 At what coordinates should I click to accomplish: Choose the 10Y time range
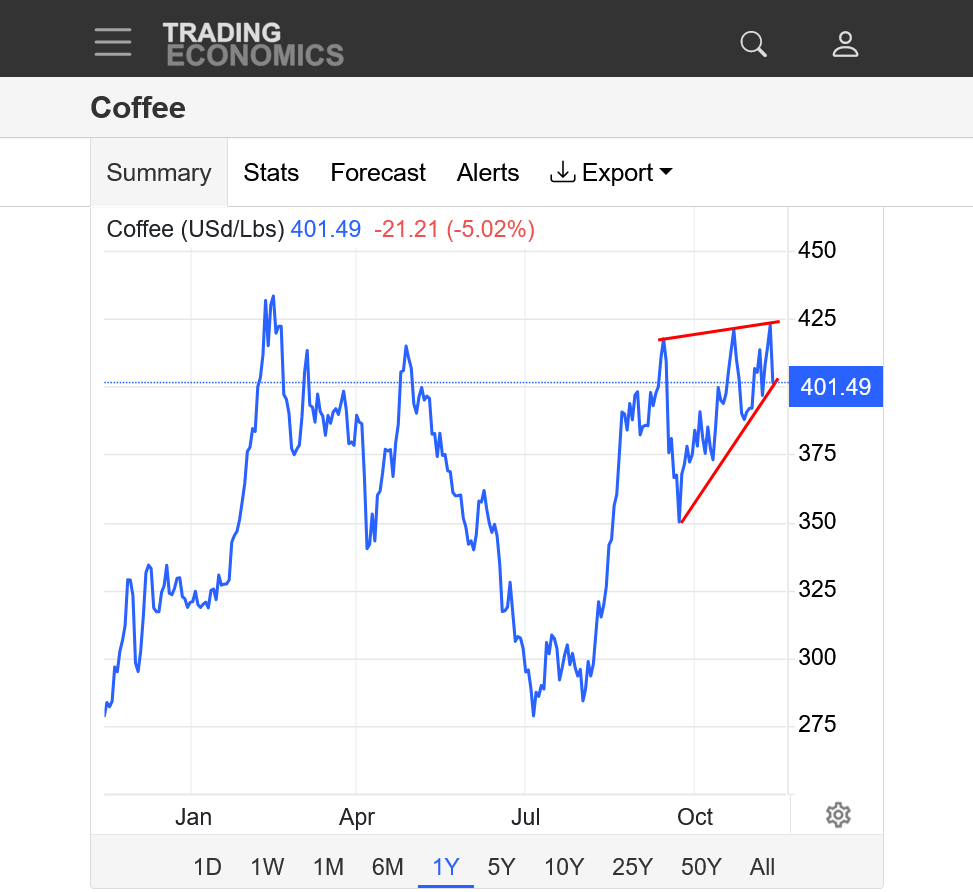tap(564, 866)
